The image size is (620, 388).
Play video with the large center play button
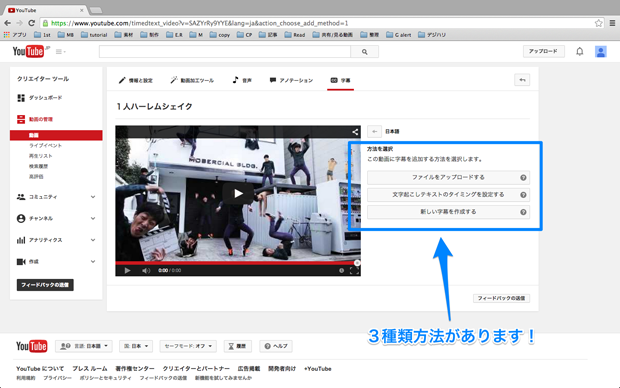pos(238,193)
